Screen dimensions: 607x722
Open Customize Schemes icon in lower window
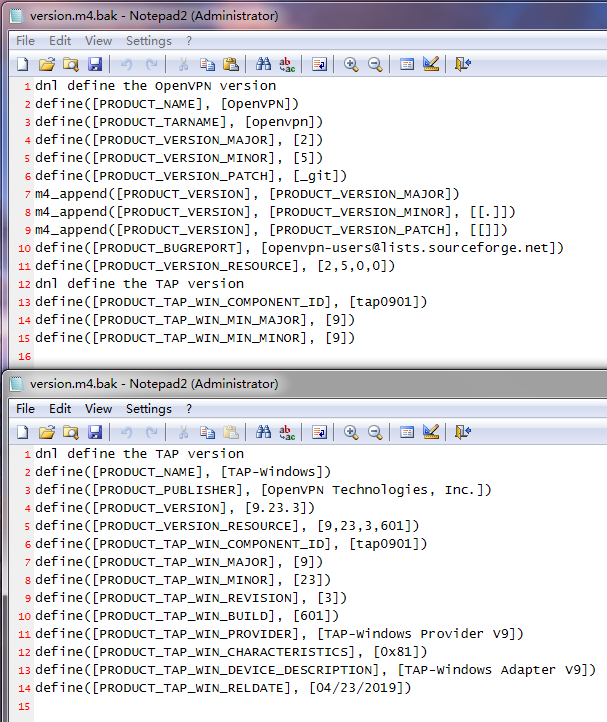(x=431, y=432)
